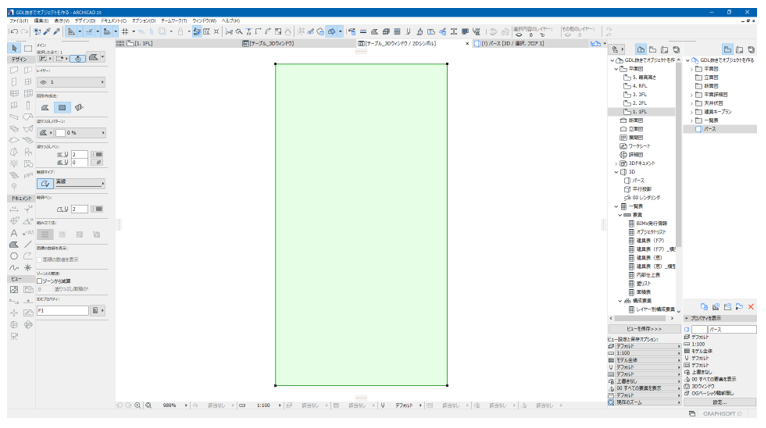Click the grid snap icon in toolbar
This screenshot has height=428, width=766.
coord(125,32)
